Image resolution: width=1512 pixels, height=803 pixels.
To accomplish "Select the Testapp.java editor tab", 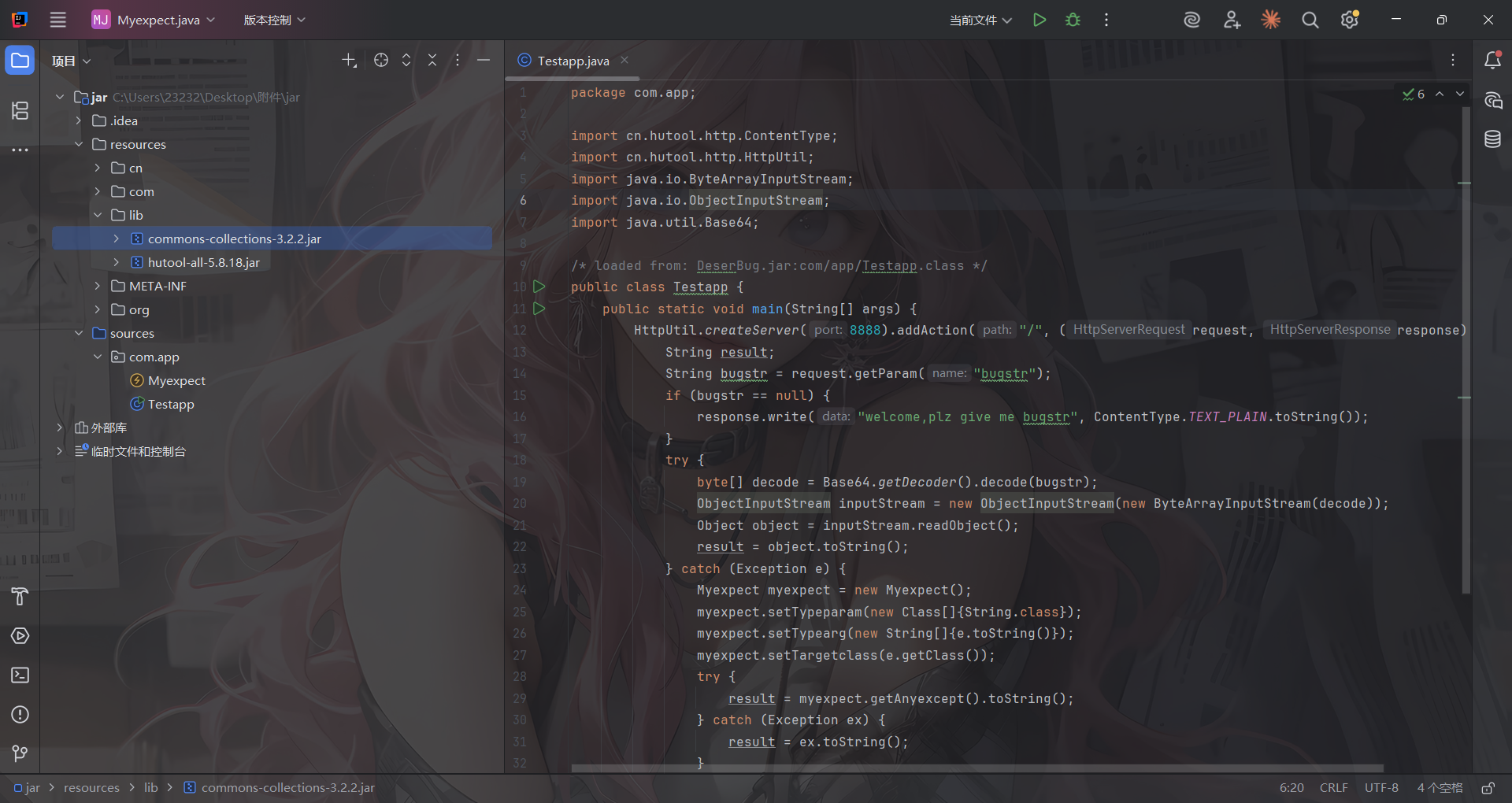I will 573,61.
